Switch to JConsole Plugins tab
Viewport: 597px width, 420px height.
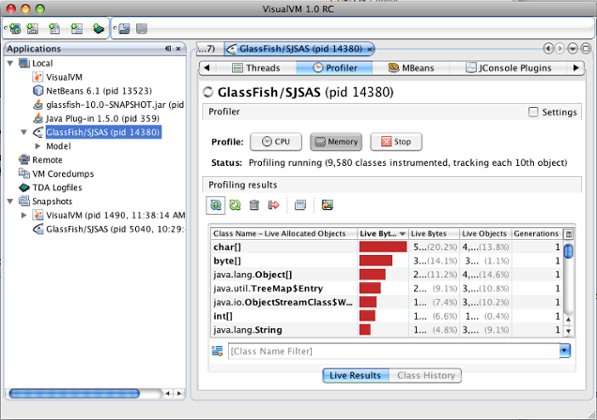point(509,68)
